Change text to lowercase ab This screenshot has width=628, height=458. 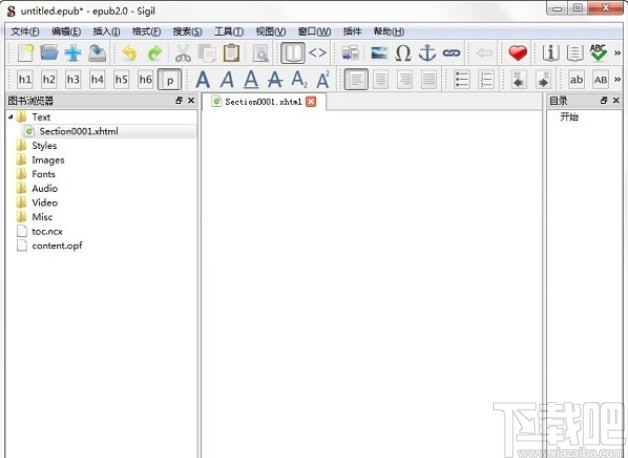(x=576, y=79)
